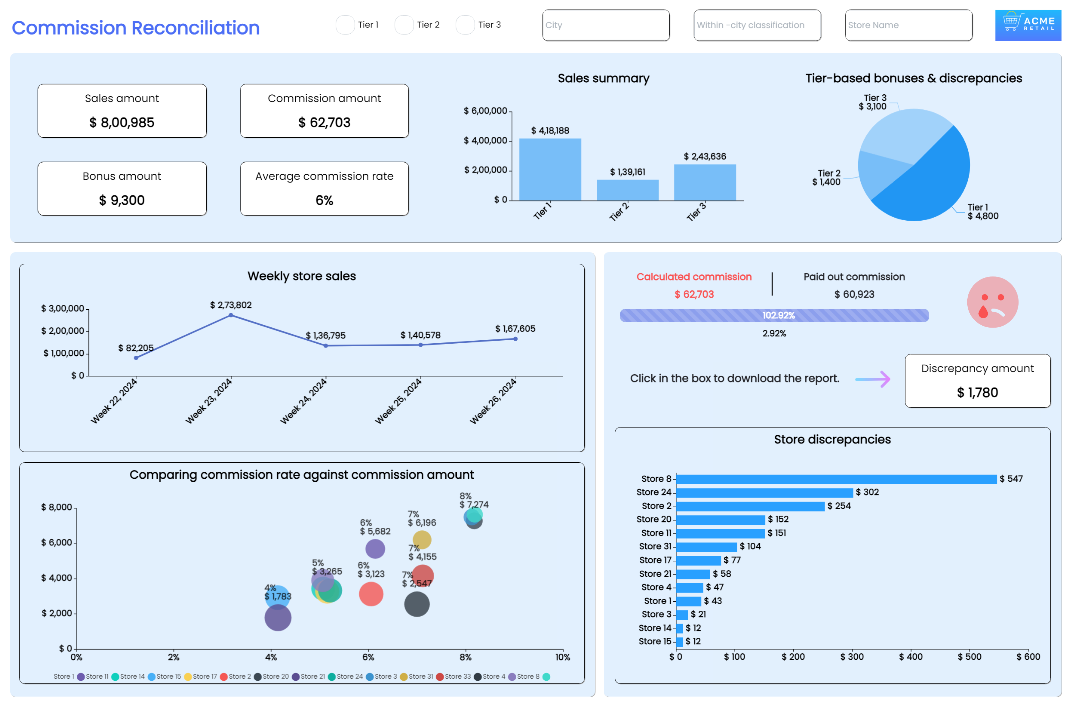
Task: Click the Week 23 data point on line chart
Action: [231, 315]
